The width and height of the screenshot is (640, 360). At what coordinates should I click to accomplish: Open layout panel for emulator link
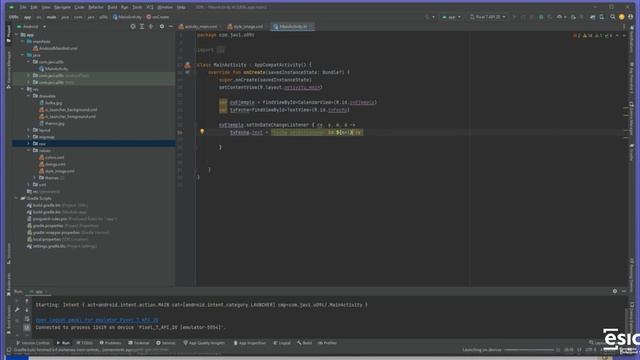point(97,320)
